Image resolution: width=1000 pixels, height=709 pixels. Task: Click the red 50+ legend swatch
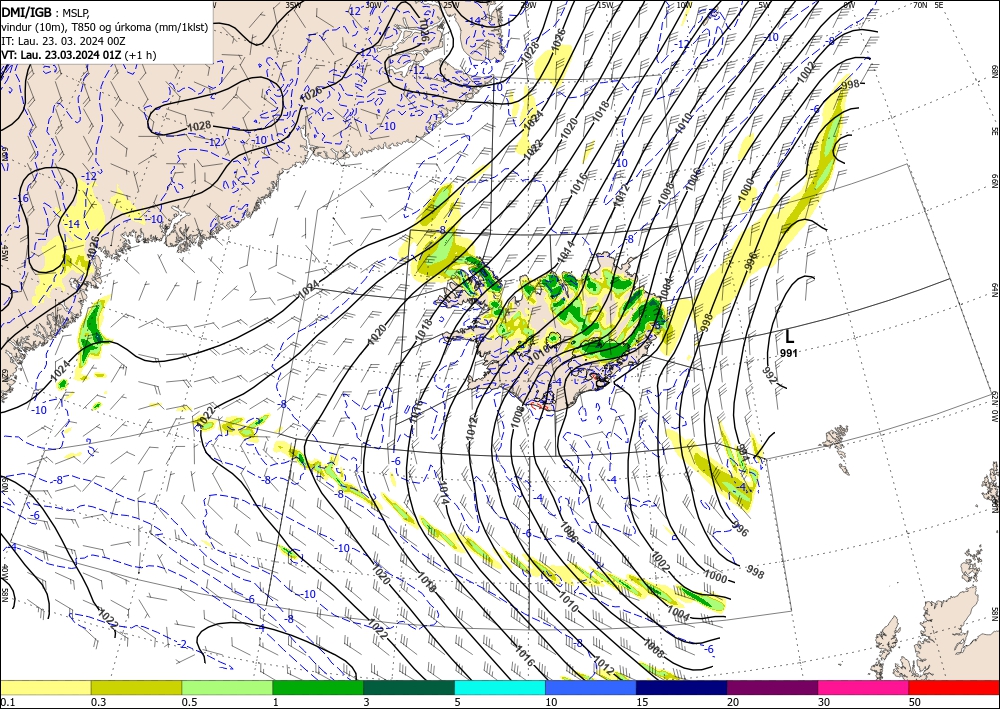pos(954,687)
